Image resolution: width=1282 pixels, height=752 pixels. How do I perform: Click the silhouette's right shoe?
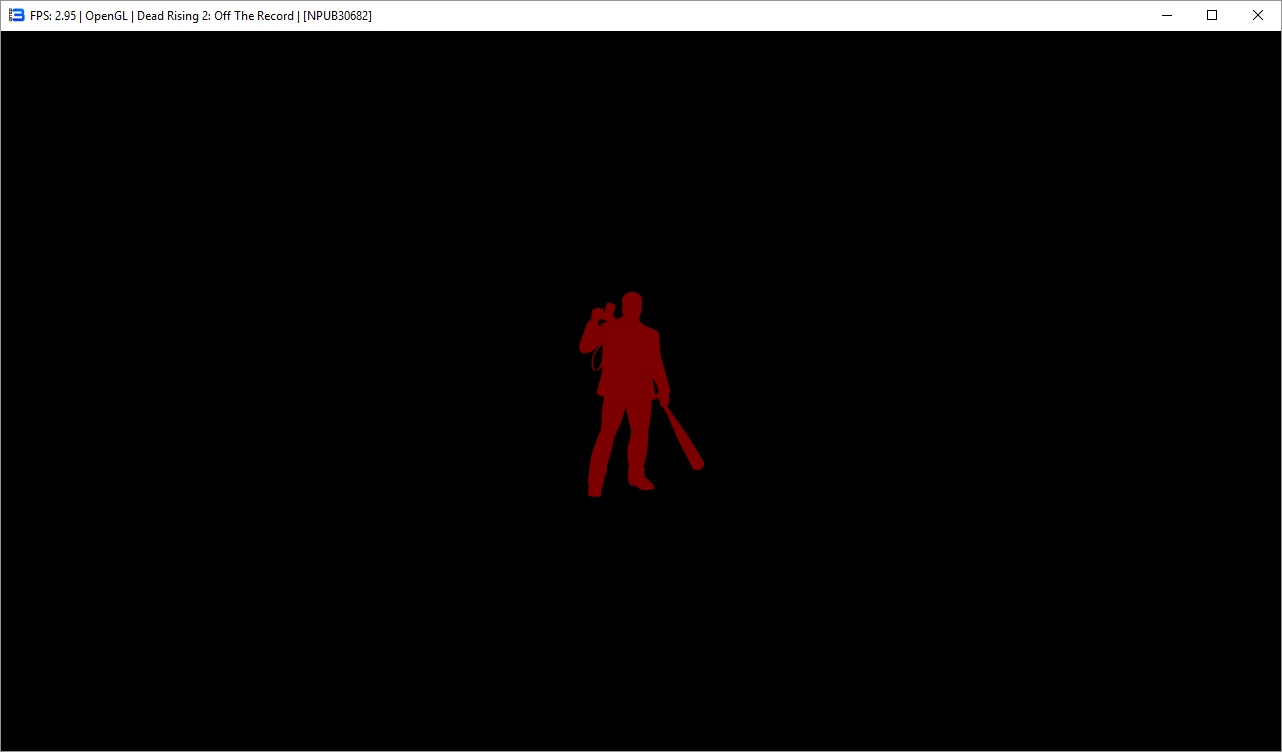click(642, 484)
